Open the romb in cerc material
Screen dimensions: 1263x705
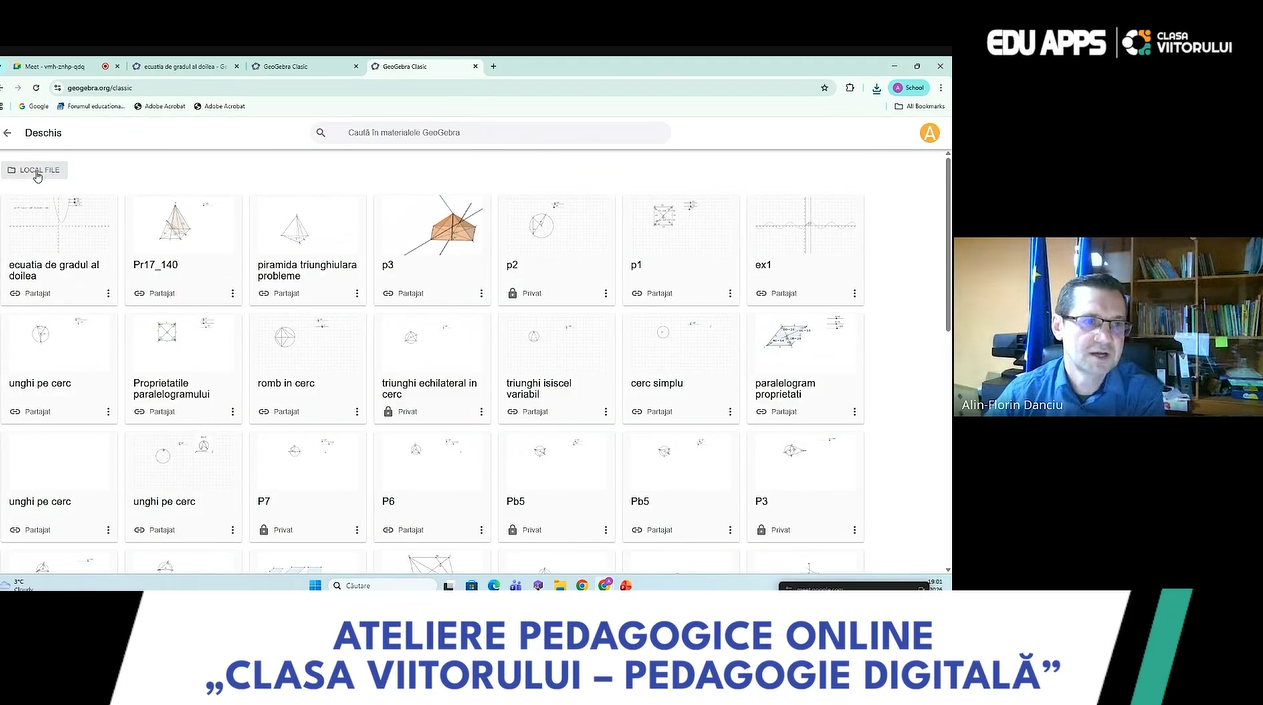pyautogui.click(x=308, y=368)
